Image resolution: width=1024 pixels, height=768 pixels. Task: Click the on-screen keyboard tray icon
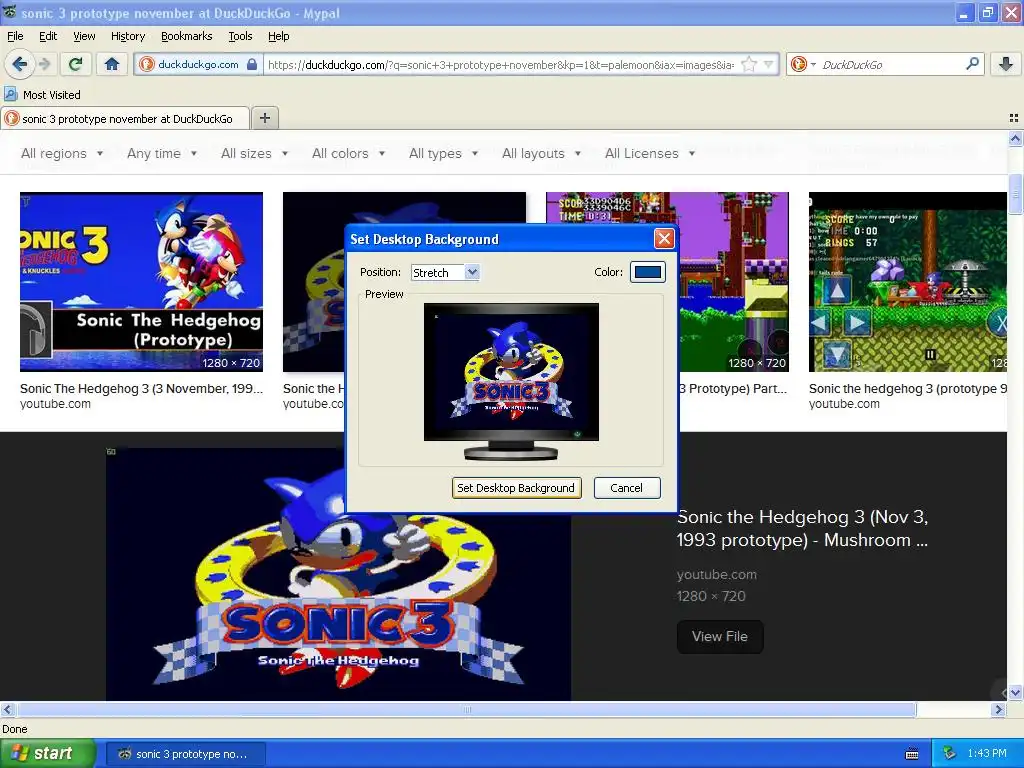click(x=912, y=754)
